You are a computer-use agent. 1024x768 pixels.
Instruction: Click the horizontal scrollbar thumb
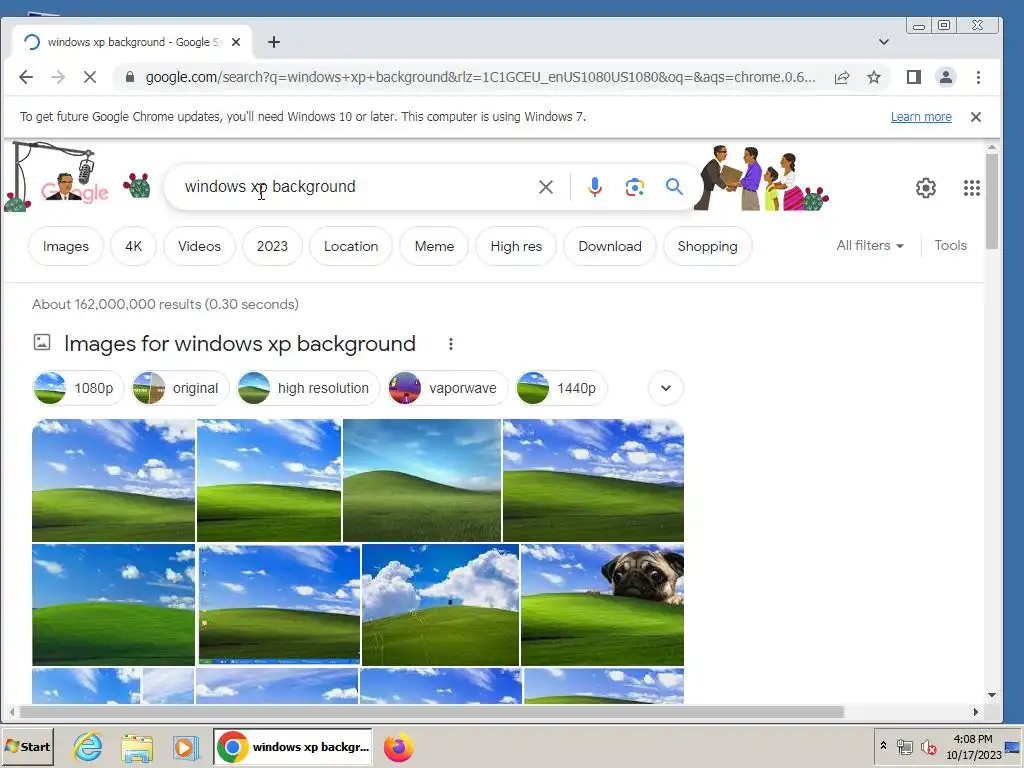point(431,712)
